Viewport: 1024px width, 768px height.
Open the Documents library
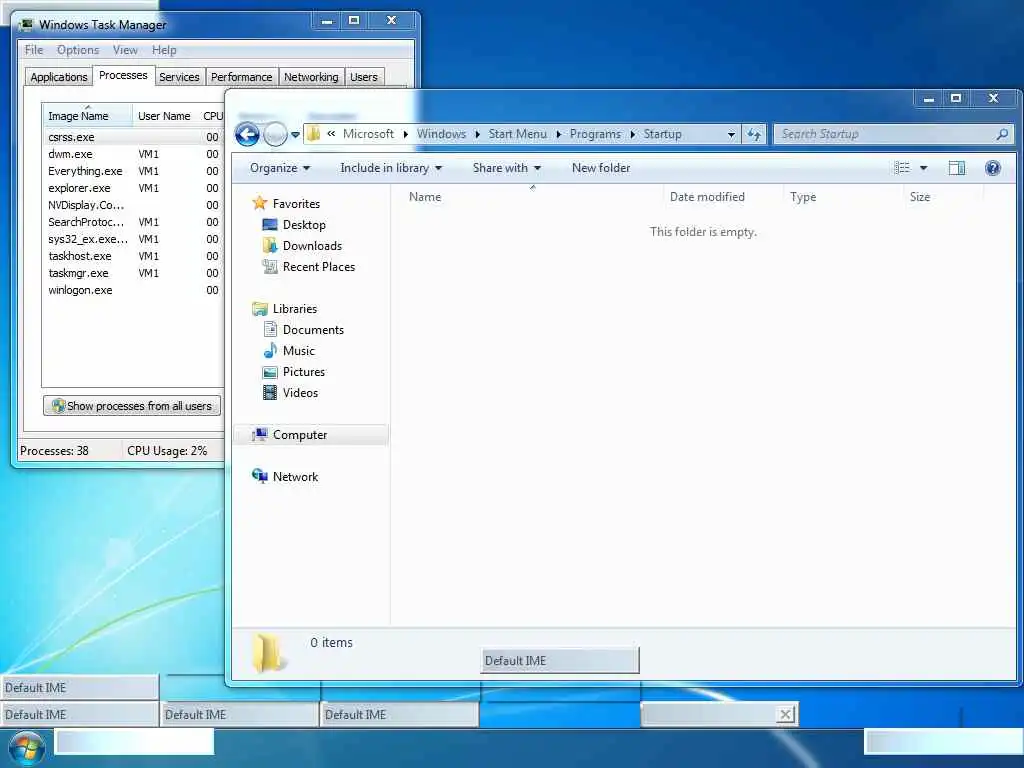[x=313, y=330]
